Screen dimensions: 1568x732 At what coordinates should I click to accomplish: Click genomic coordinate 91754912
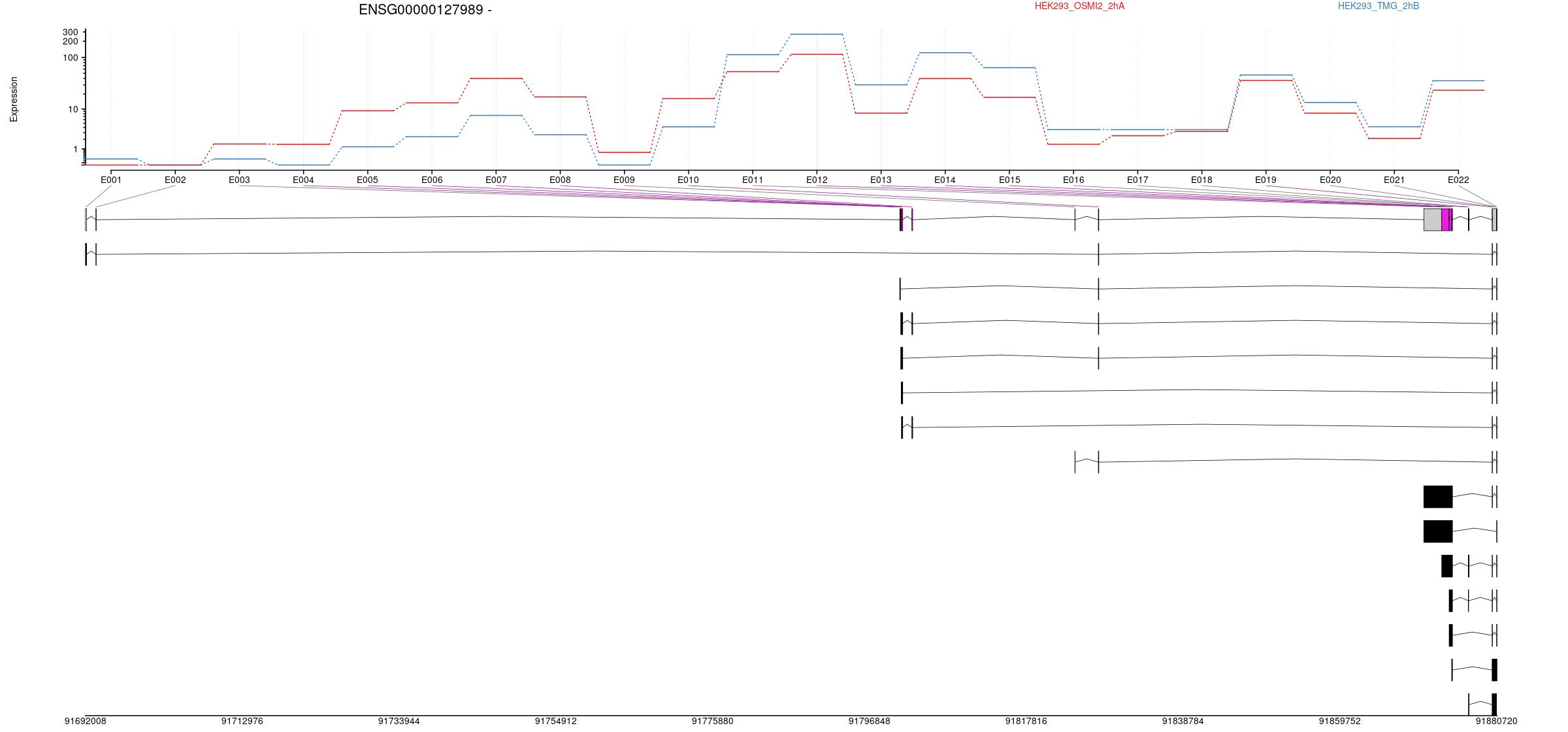[556, 722]
